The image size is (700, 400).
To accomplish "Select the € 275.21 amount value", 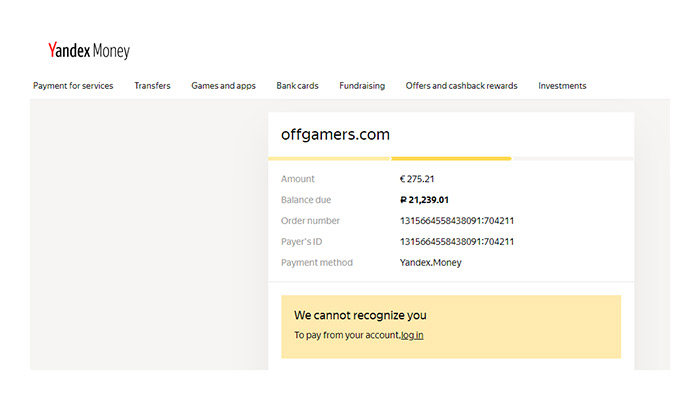I will click(417, 179).
